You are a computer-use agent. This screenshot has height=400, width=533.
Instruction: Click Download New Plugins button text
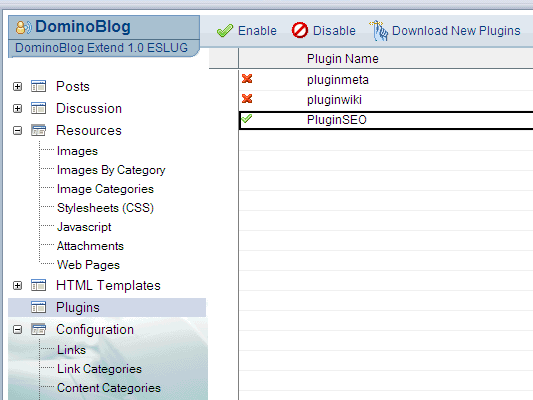coord(456,31)
